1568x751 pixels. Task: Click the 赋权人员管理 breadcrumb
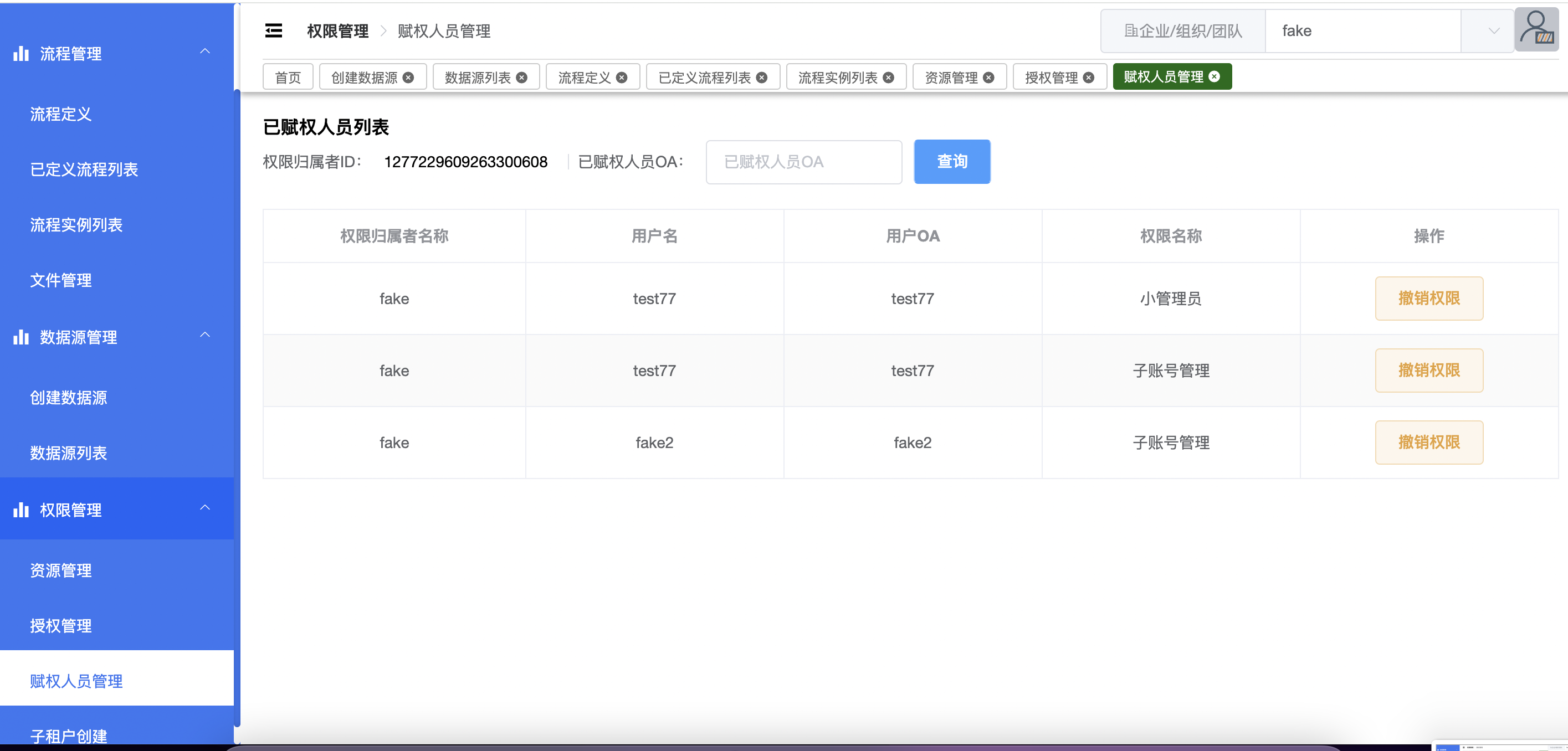[x=444, y=31]
